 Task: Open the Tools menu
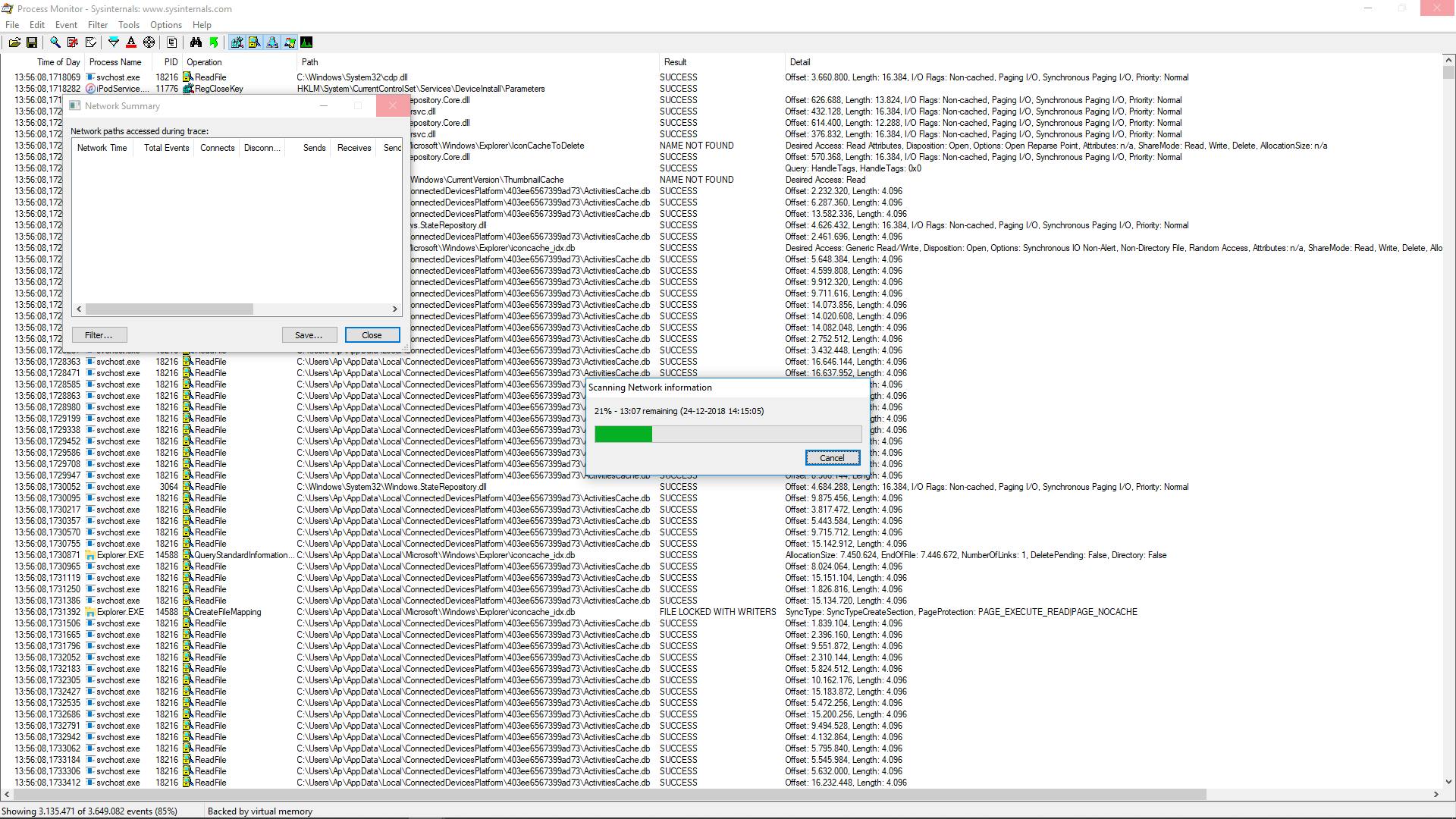(129, 25)
